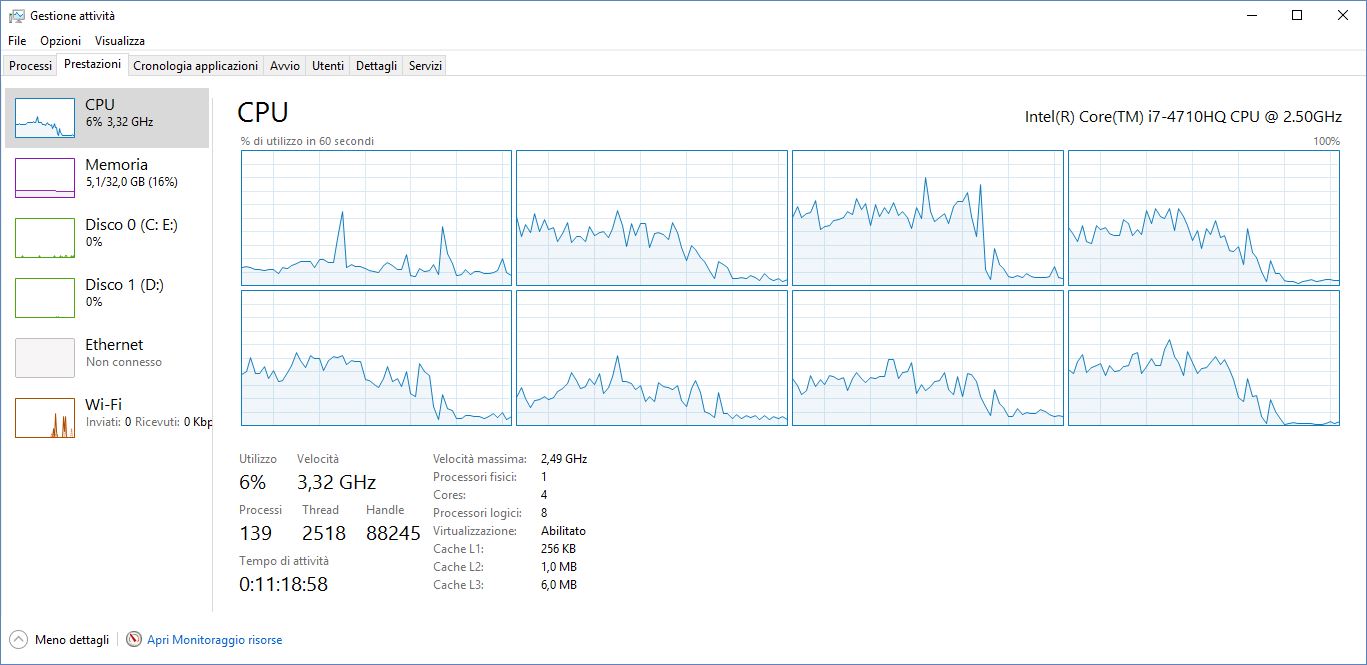Click the 88245 Handle count
1367x665 pixels.
[x=393, y=534]
